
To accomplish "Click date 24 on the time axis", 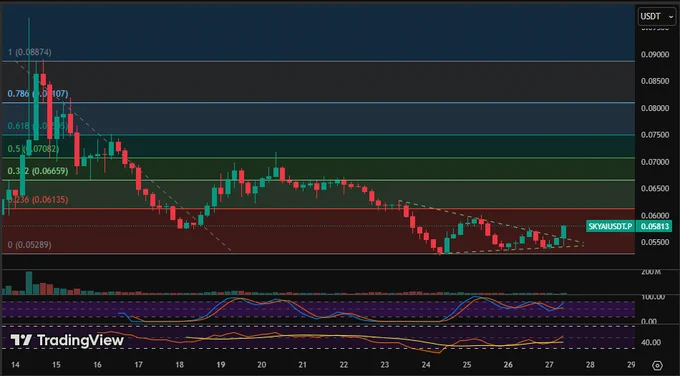I will click(x=426, y=365).
